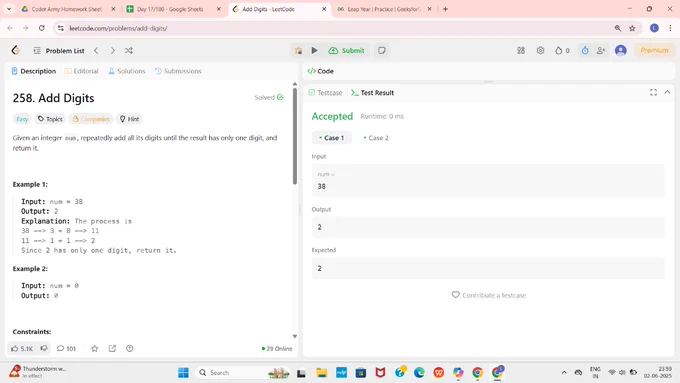Bookmark this page with star icon
The height and width of the screenshot is (383, 680).
coord(632,28)
